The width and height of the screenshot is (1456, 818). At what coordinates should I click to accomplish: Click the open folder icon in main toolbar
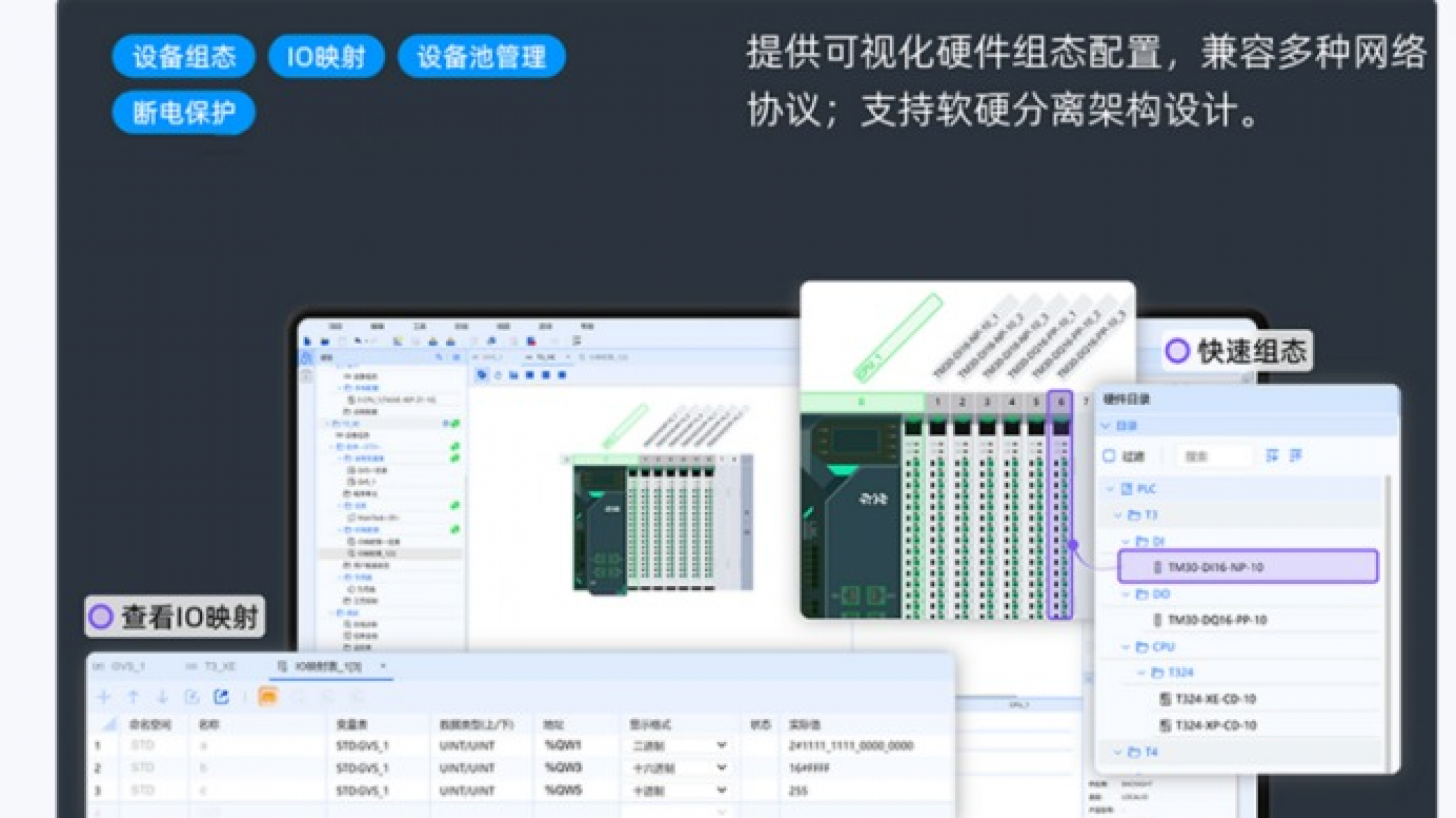(x=324, y=341)
